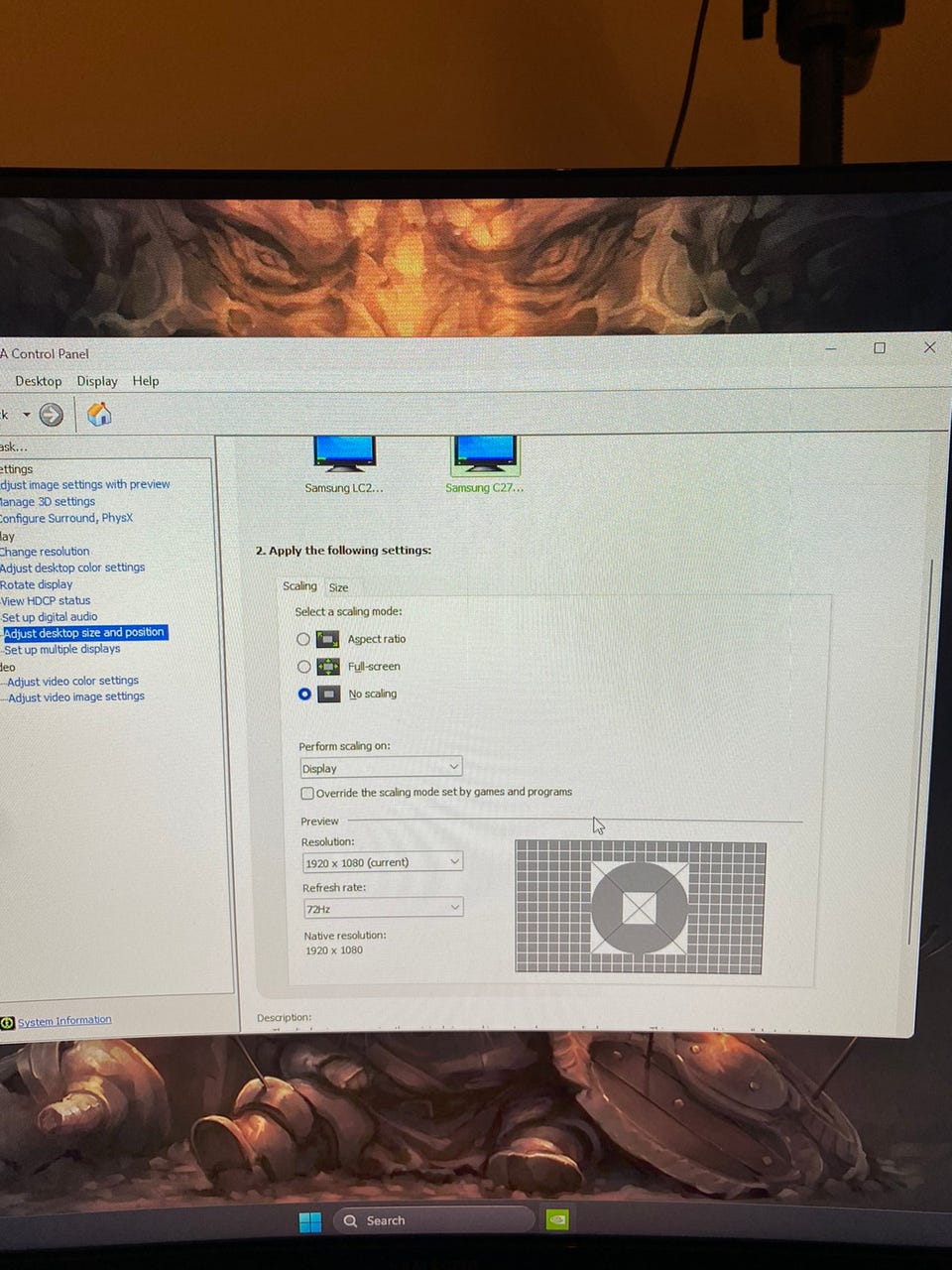This screenshot has height=1270, width=952.
Task: Select the Samsung LC2... monitor icon
Action: point(344,453)
